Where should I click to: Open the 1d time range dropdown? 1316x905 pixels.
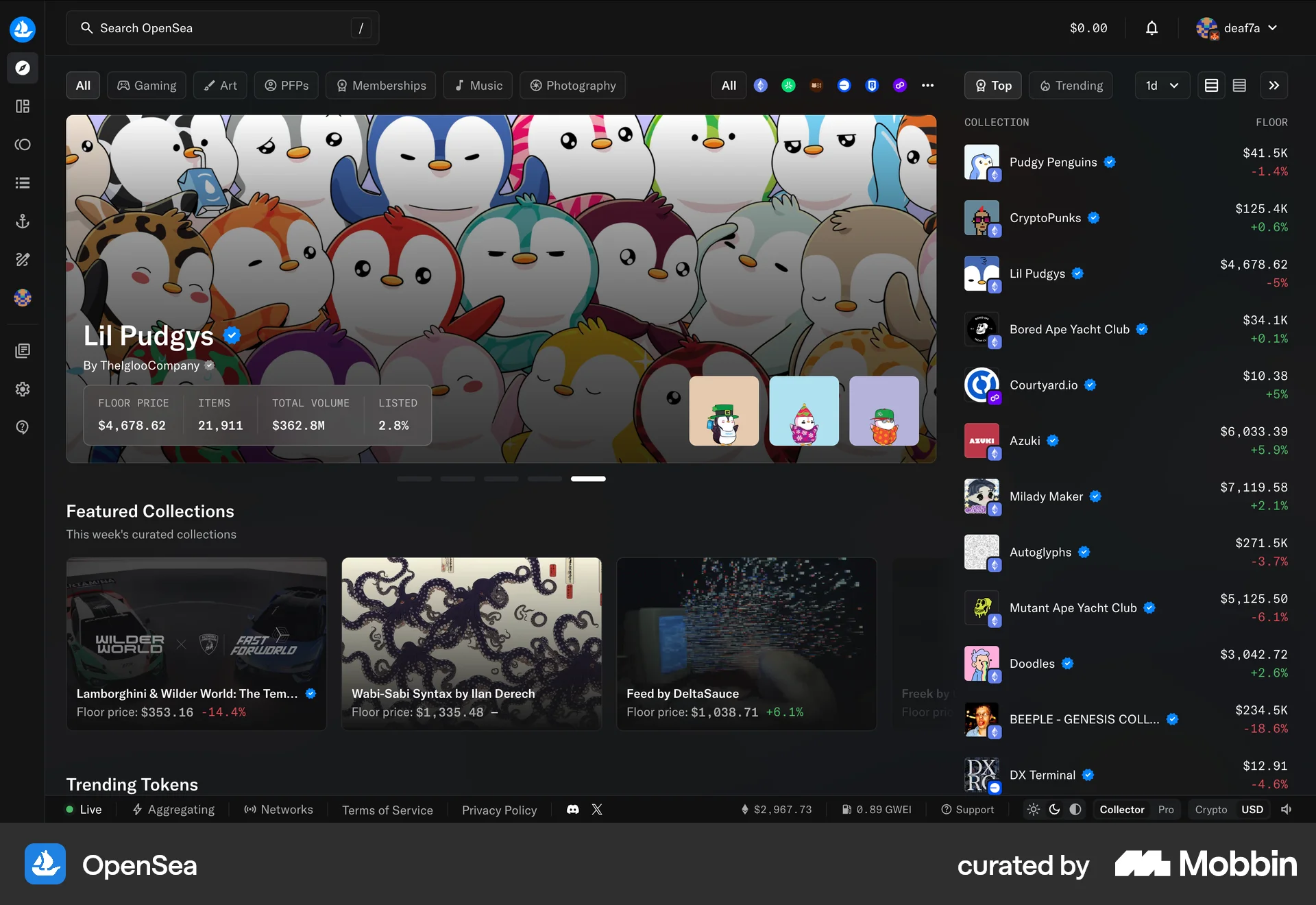pyautogui.click(x=1161, y=85)
